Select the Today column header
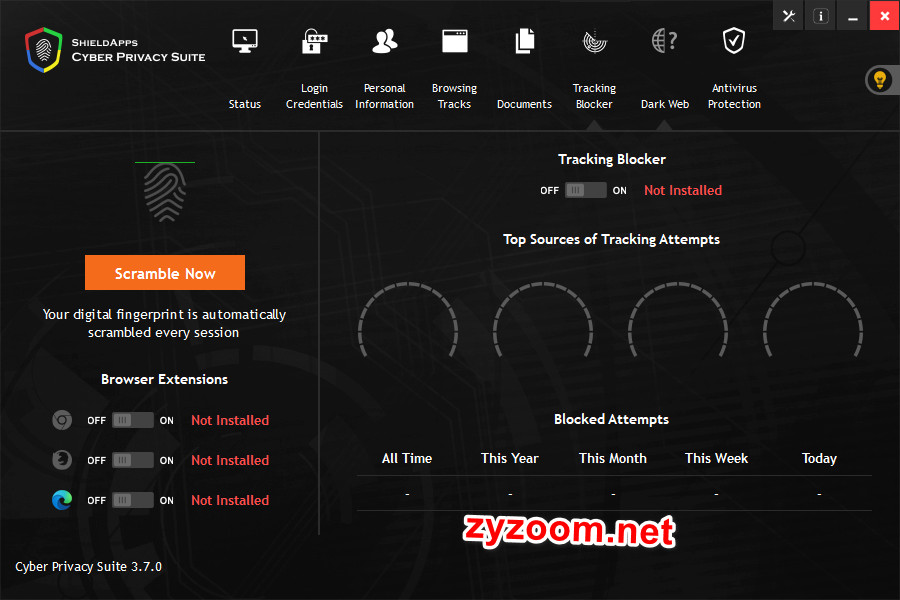This screenshot has height=600, width=900. pyautogui.click(x=819, y=458)
